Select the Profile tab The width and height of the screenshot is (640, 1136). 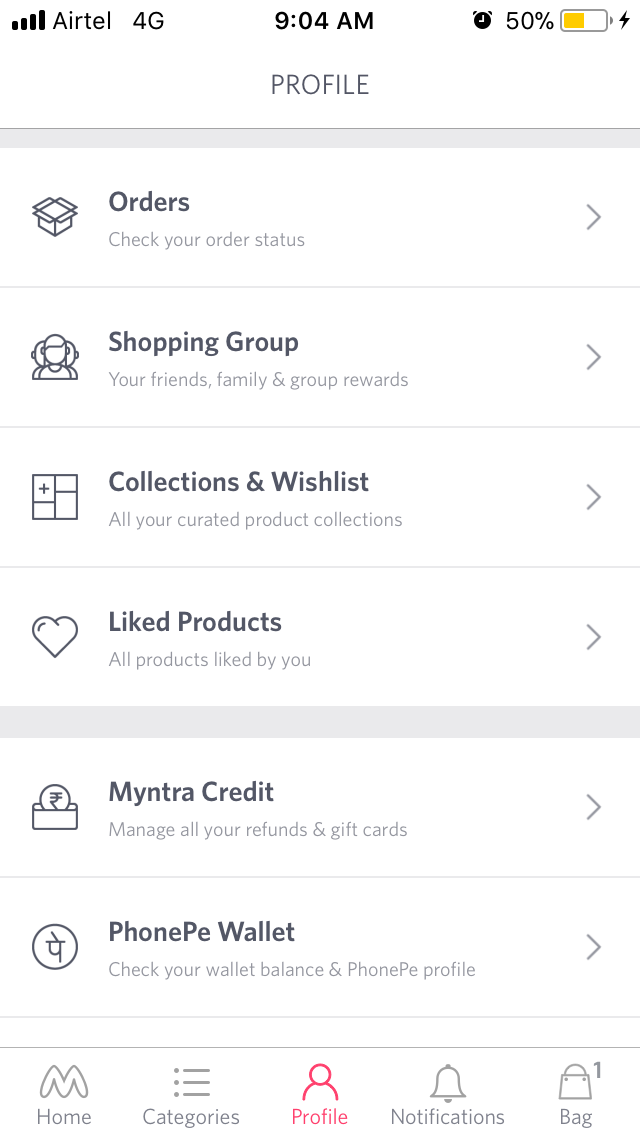(x=320, y=1095)
